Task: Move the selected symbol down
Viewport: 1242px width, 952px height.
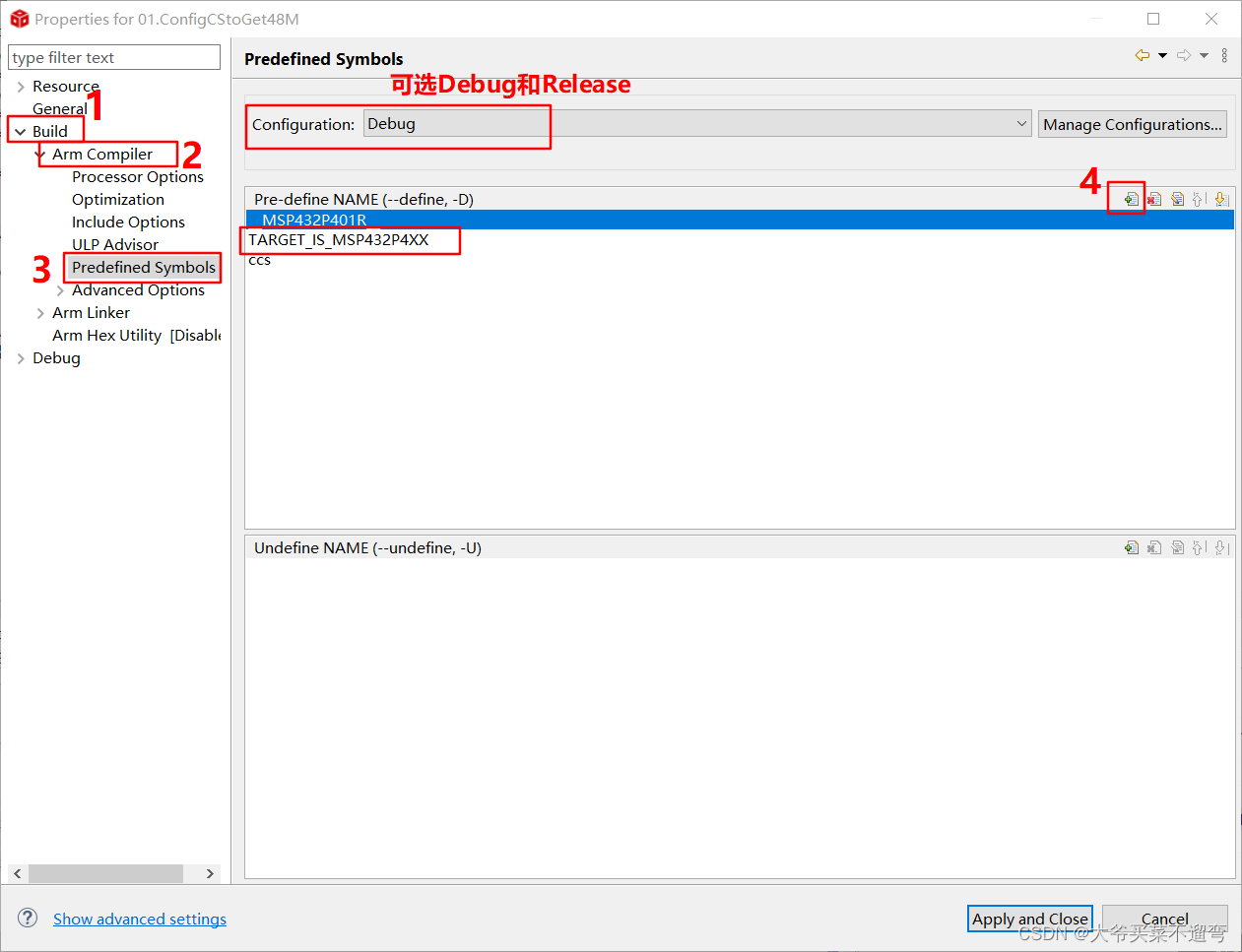Action: click(1221, 198)
